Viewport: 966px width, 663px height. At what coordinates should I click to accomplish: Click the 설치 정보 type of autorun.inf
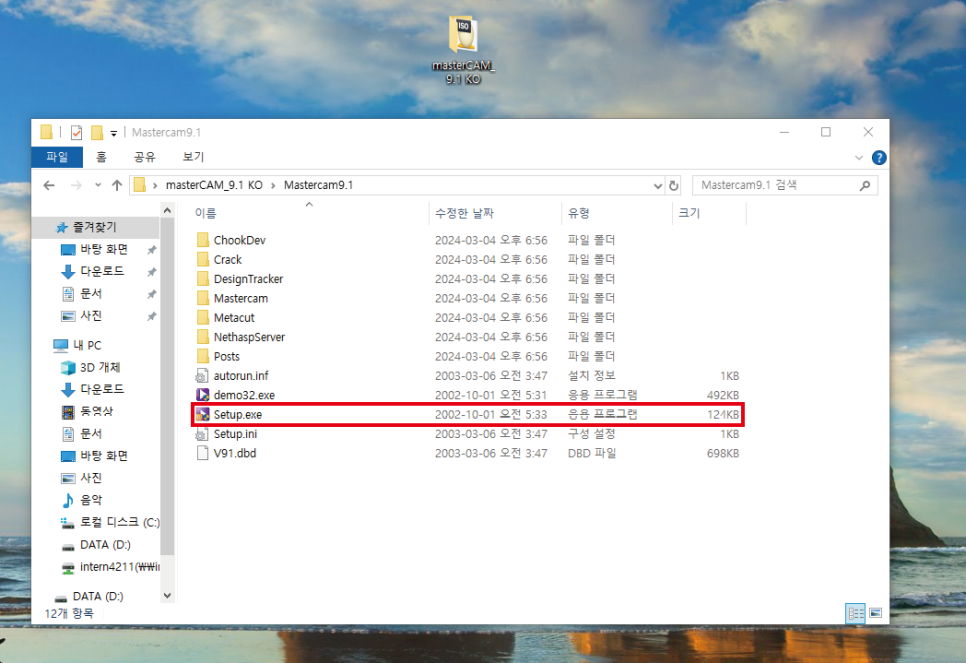point(591,376)
